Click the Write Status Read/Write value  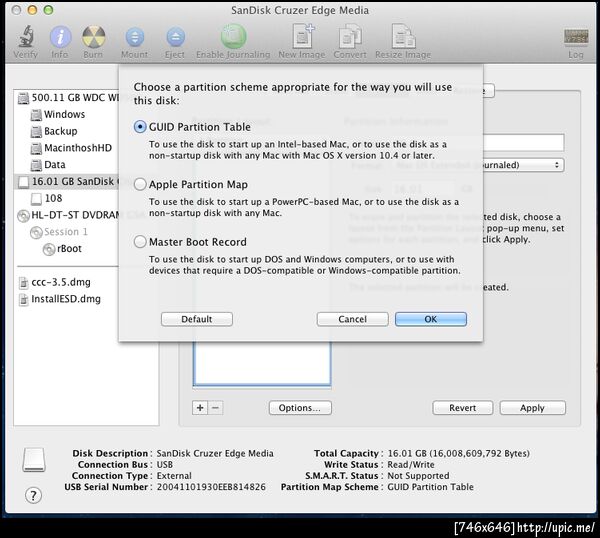[411, 465]
